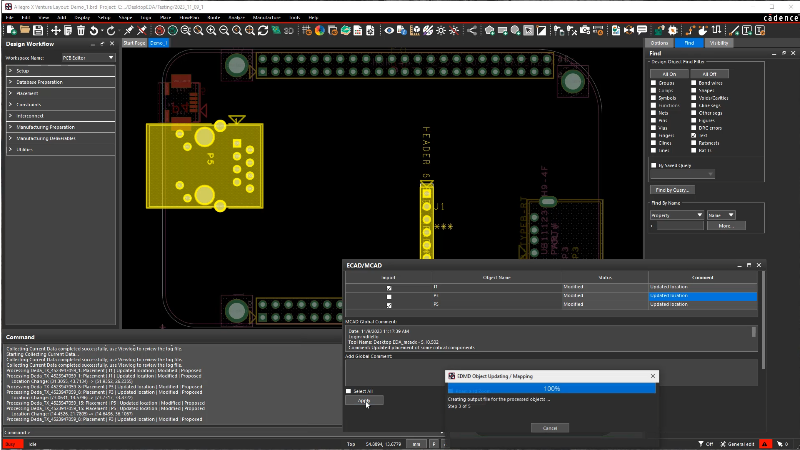Click the Open folder icon
Screen dimensions: 800x450
(x=27, y=30)
